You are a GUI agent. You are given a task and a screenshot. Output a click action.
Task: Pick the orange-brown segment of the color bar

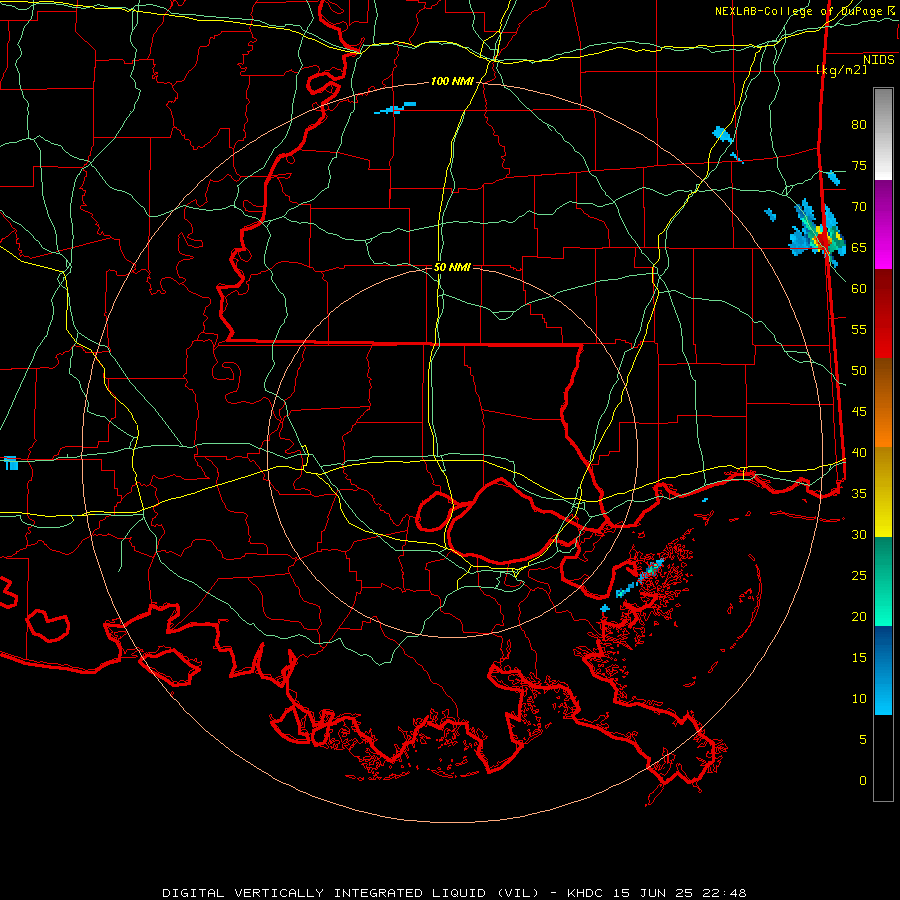(883, 403)
